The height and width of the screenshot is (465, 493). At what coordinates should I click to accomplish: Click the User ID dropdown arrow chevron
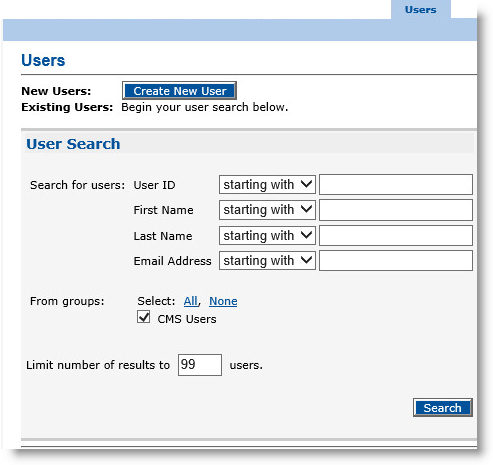(306, 184)
